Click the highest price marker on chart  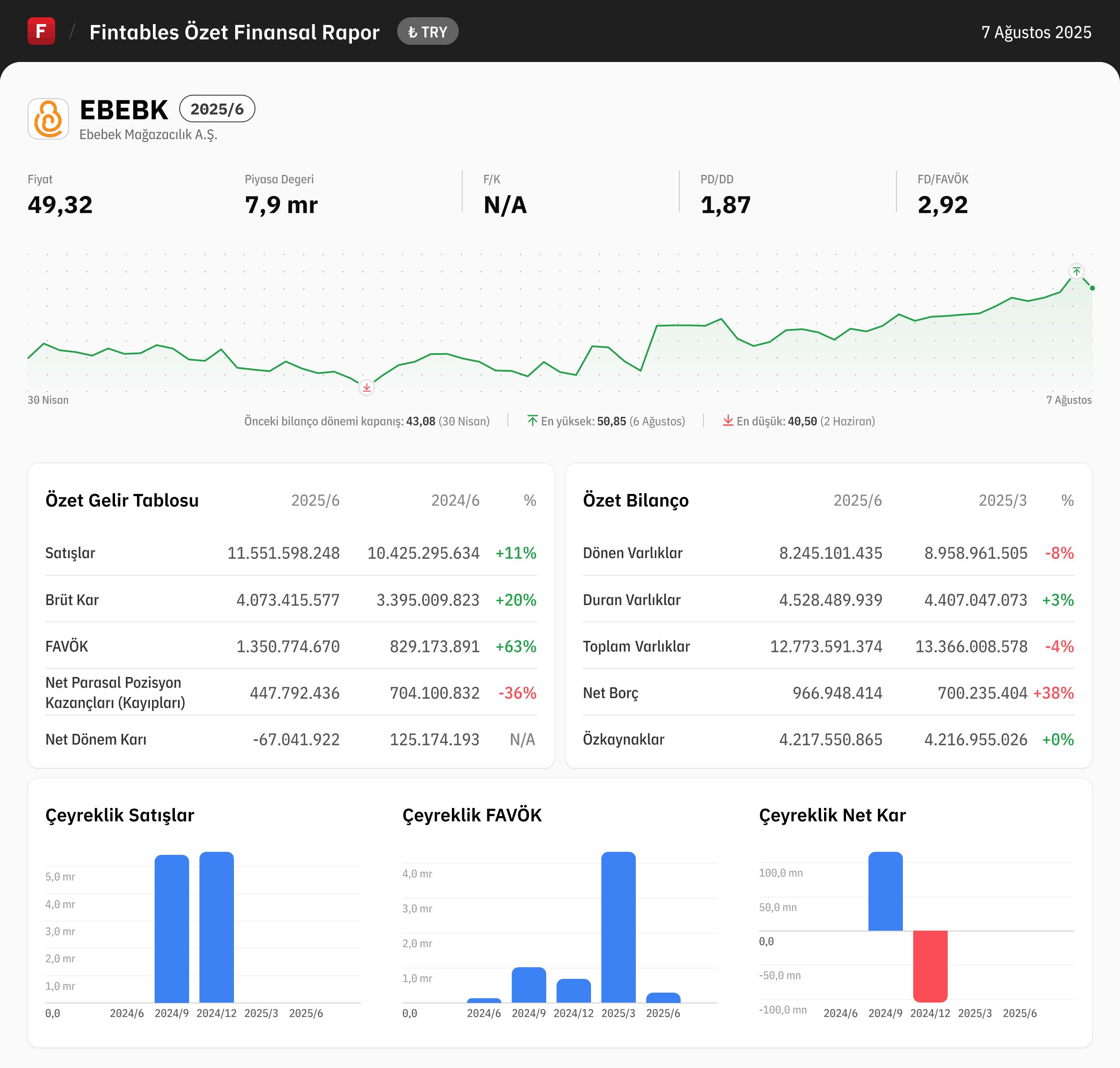click(x=1076, y=272)
